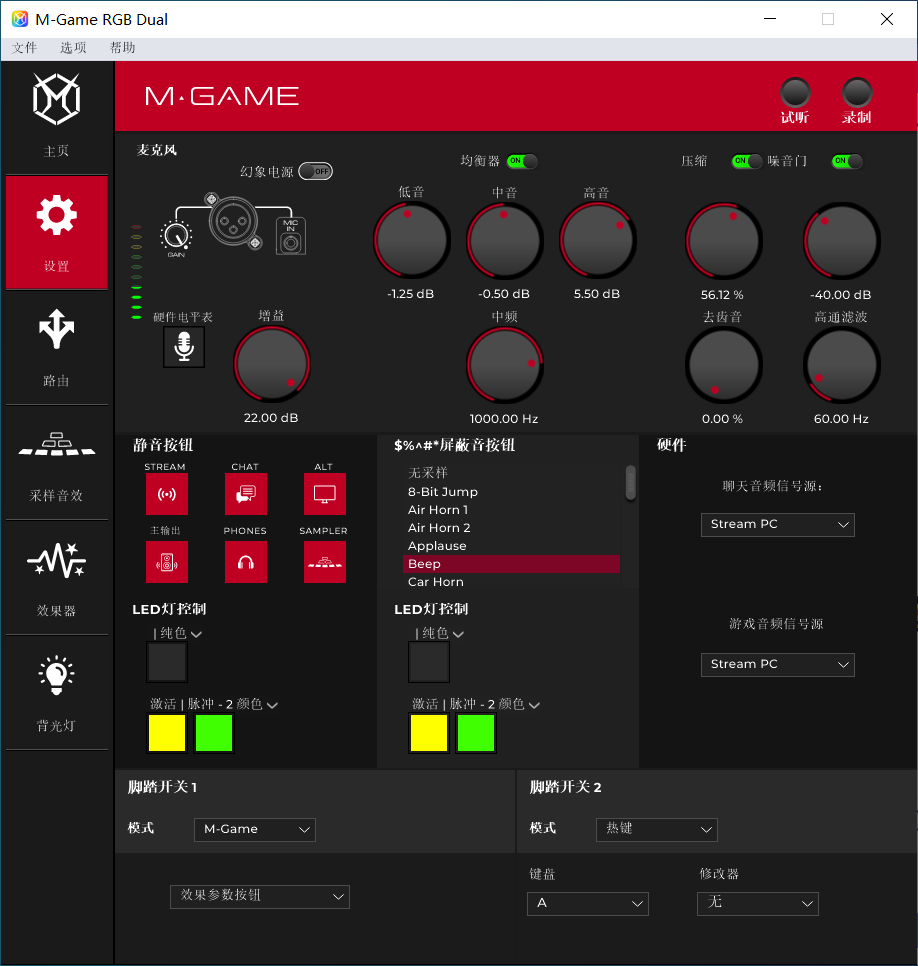Viewport: 918px width, 966px height.
Task: Click the M-GAME logo in header
Action: [x=222, y=96]
